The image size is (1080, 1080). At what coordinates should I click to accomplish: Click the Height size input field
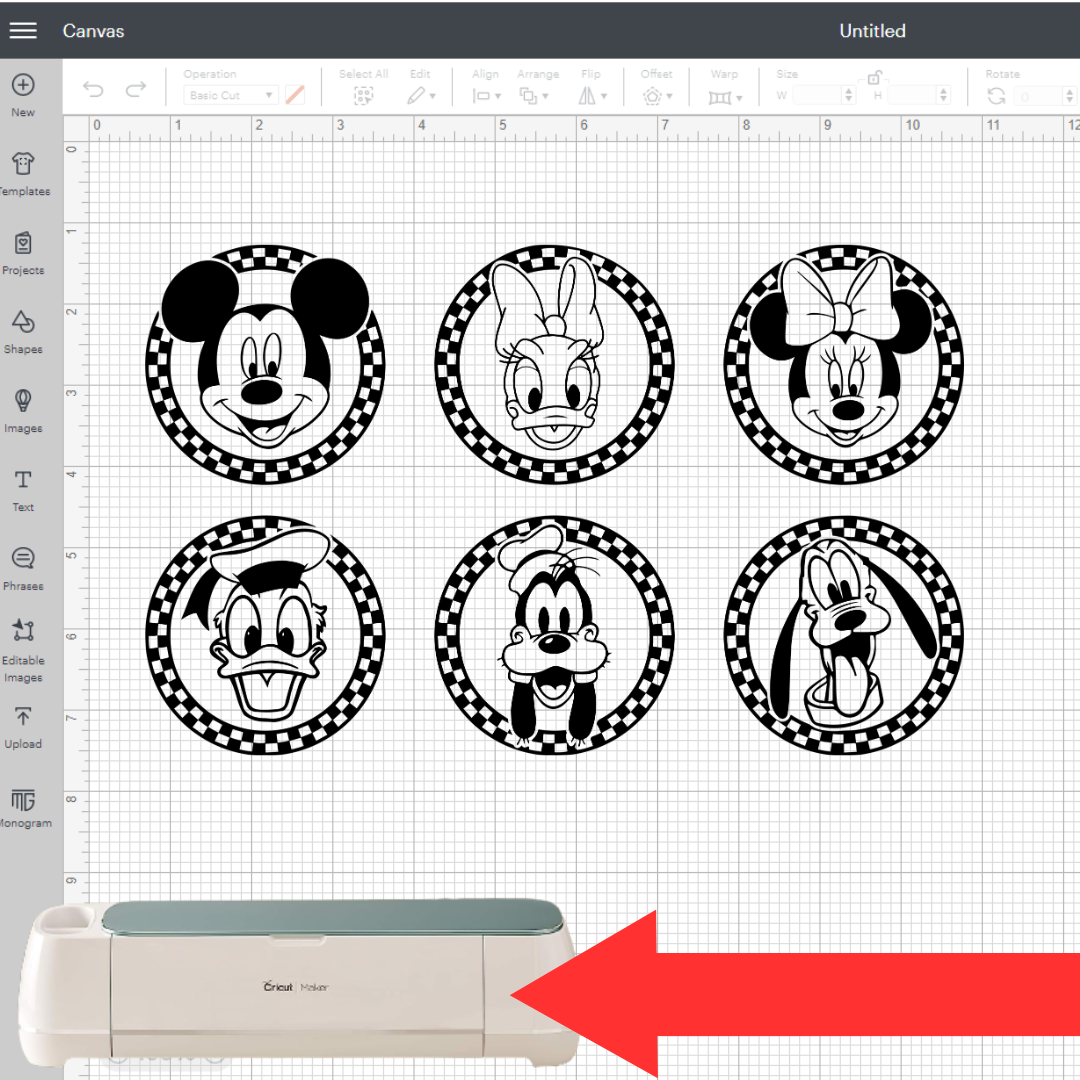point(912,95)
